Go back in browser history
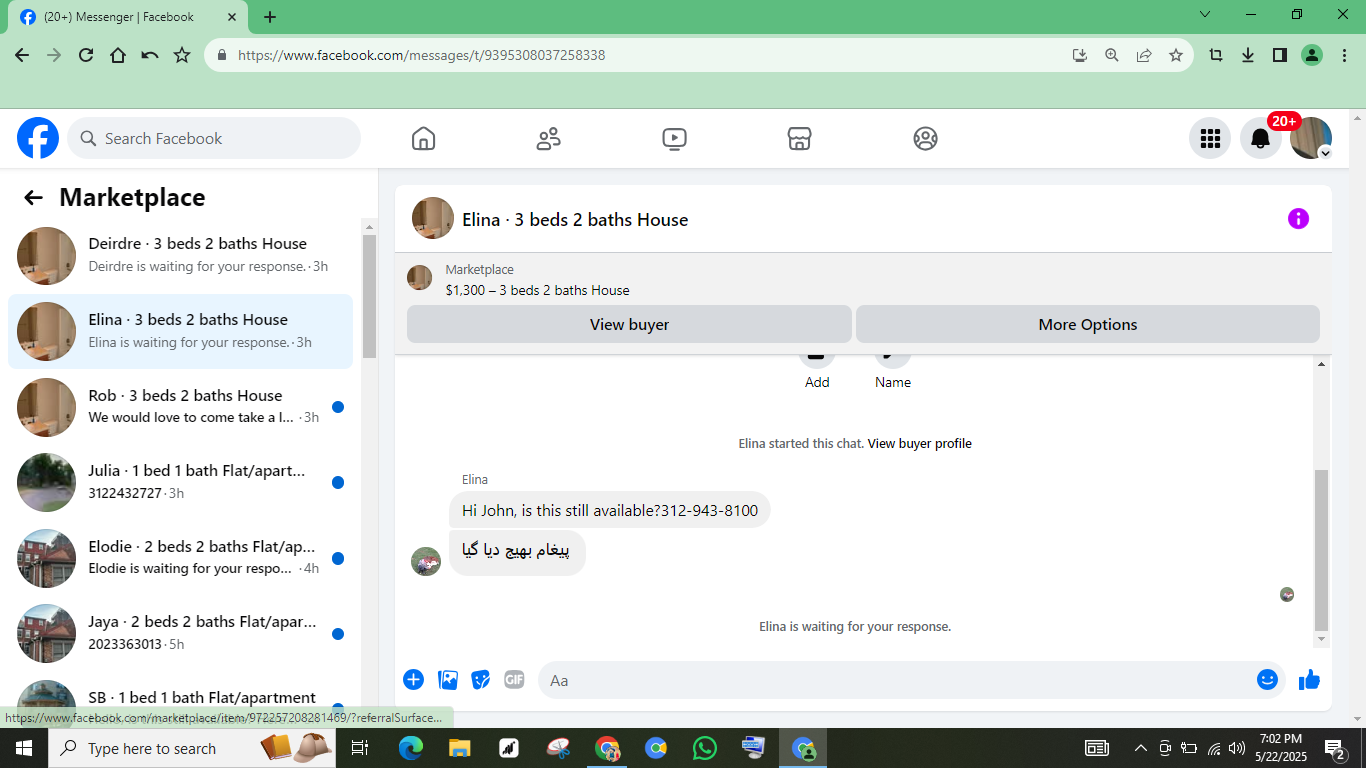This screenshot has height=768, width=1366. click(22, 55)
